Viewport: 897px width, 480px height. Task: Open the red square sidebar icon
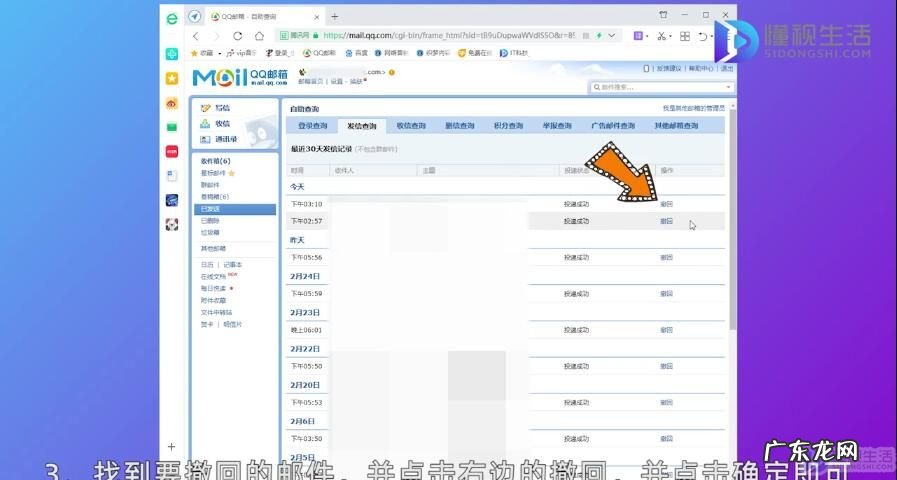(x=172, y=151)
